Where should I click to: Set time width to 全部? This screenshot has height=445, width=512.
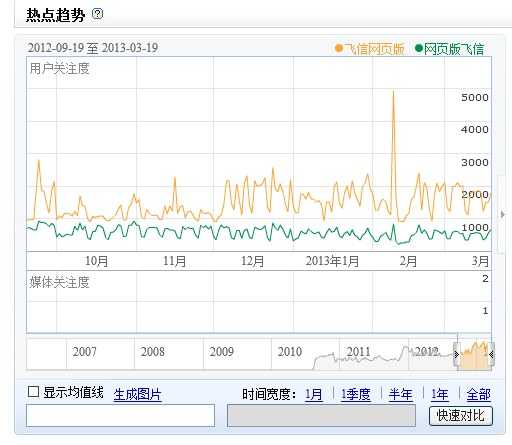point(478,394)
